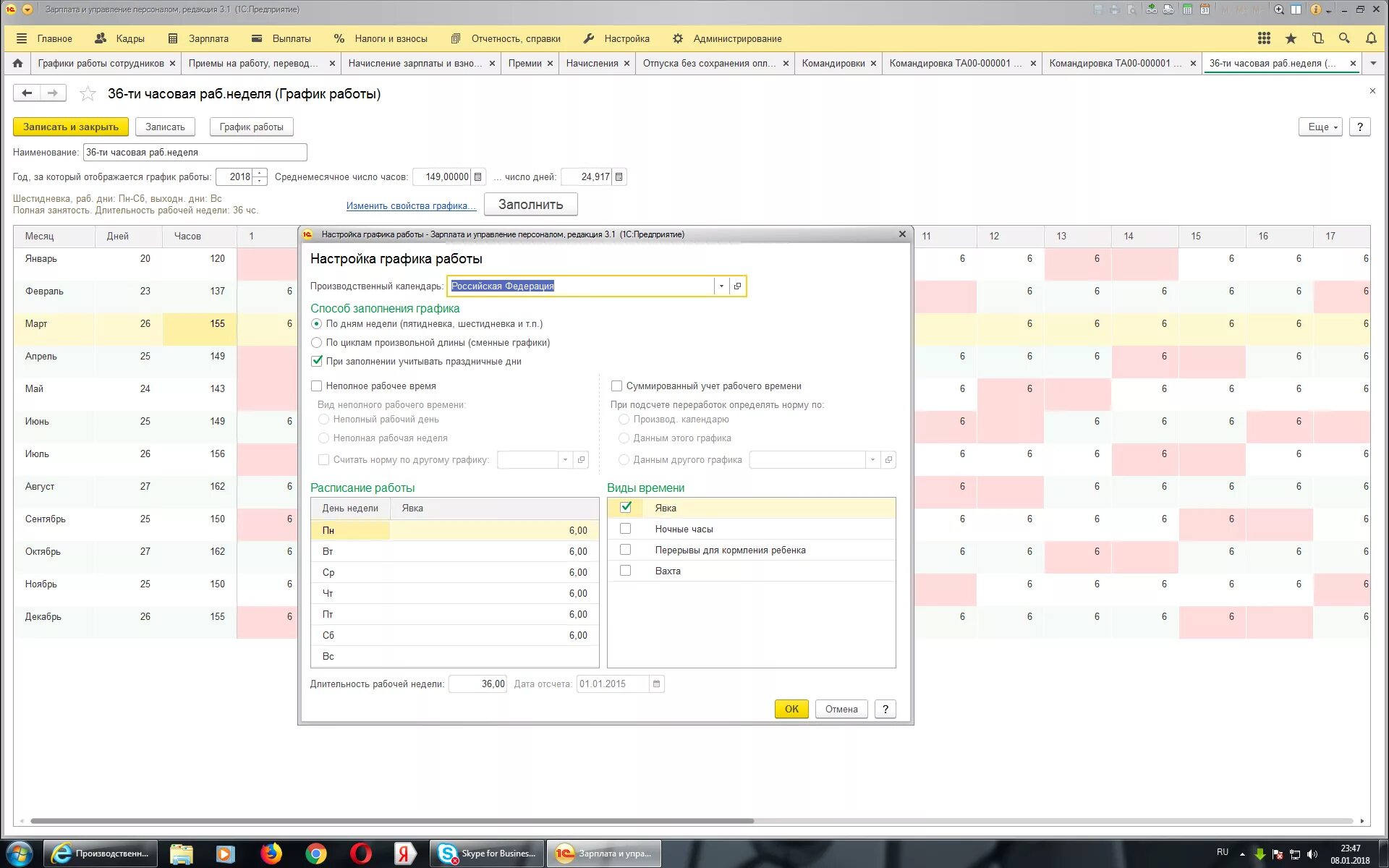Open the 1C main menu dropdown arrow
The image size is (1389, 868).
pyautogui.click(x=27, y=9)
